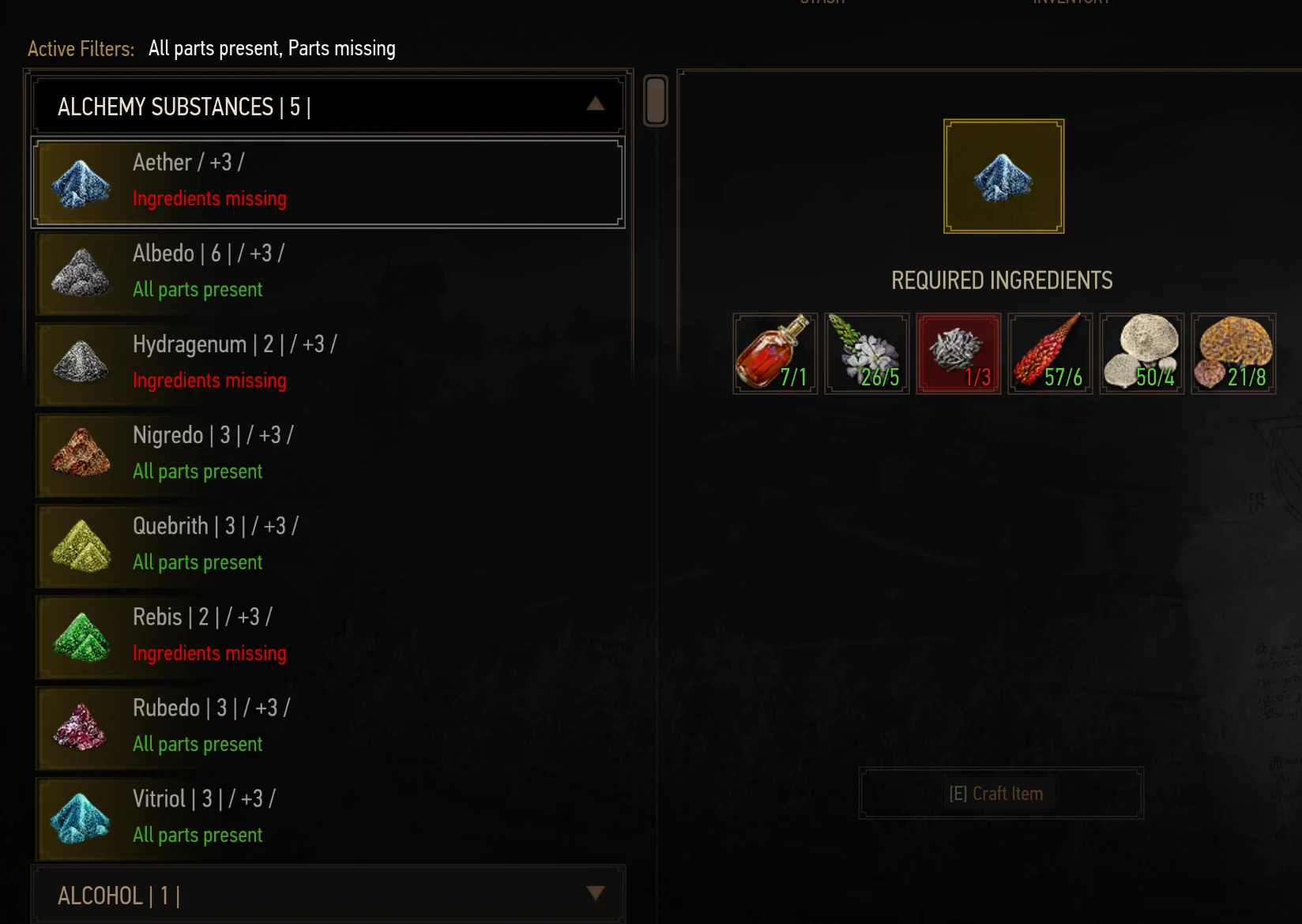Viewport: 1302px width, 924px height.
Task: Click the white flower ingredient showing 26/5
Action: tap(867, 353)
